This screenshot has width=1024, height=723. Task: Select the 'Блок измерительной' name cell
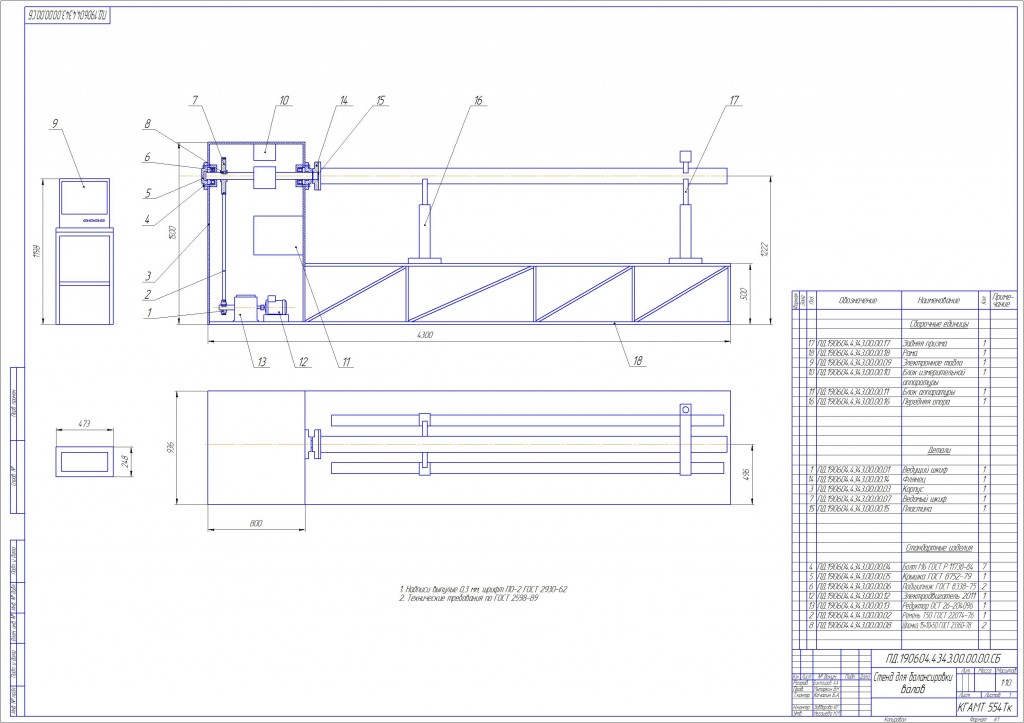pos(933,372)
